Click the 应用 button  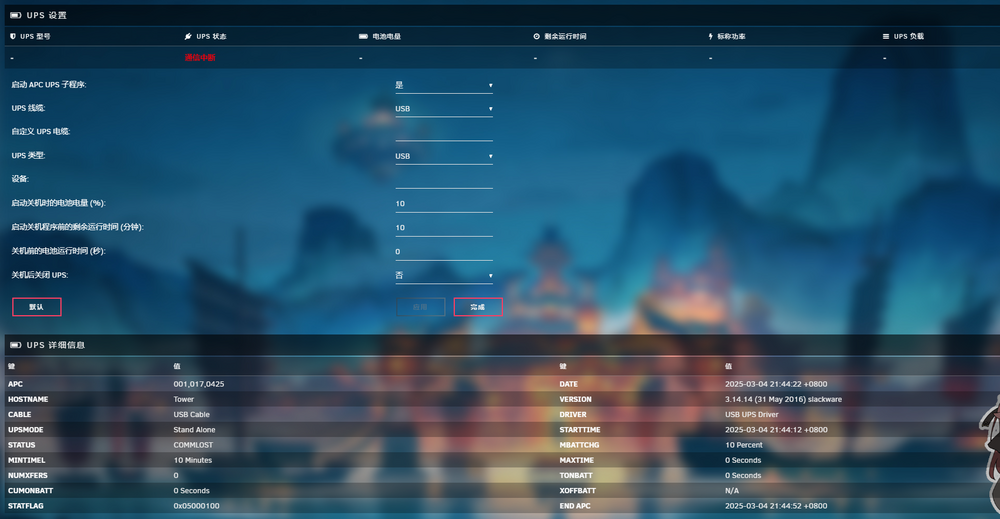420,307
